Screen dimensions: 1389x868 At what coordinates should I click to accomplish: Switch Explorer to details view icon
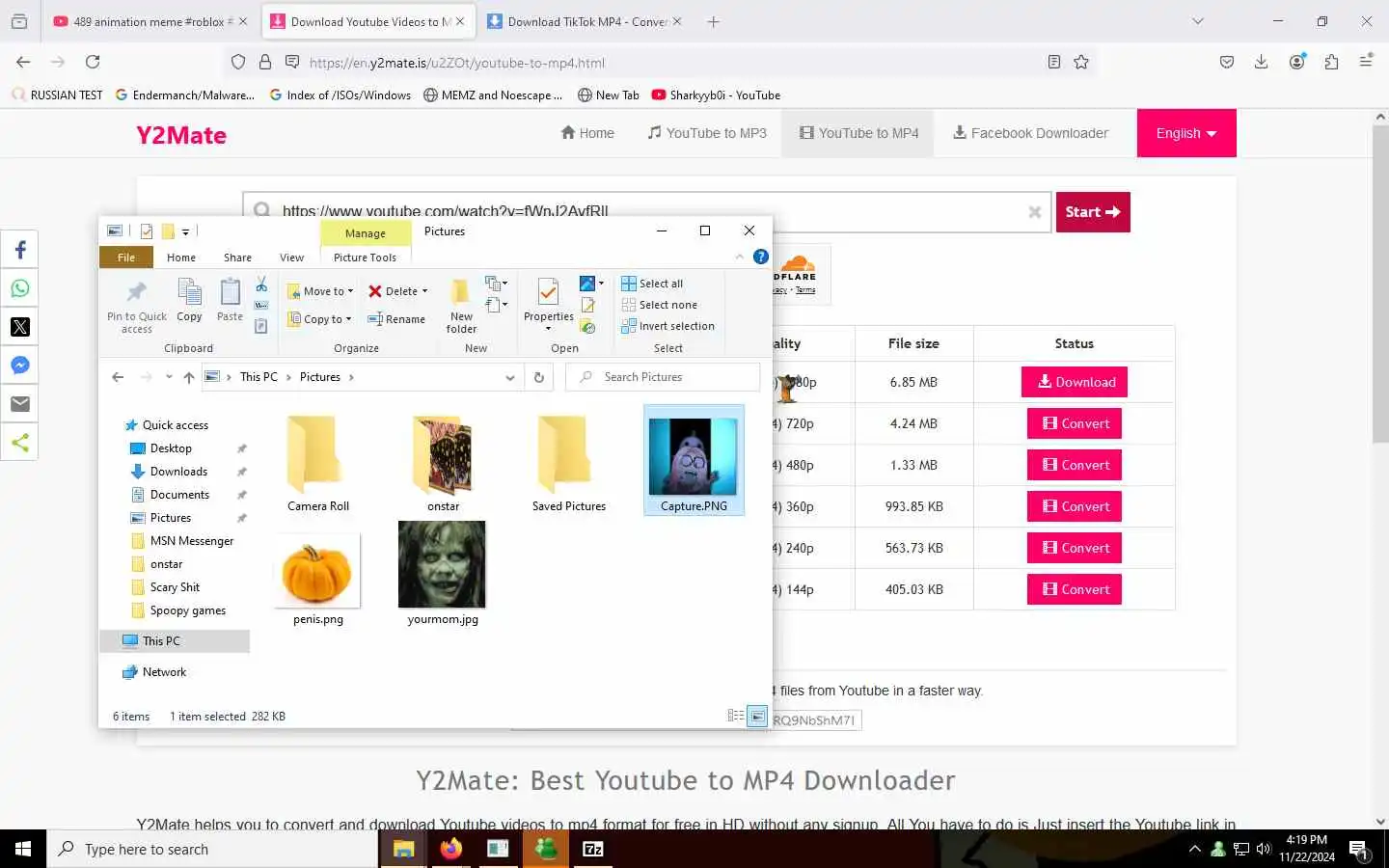[x=736, y=716]
